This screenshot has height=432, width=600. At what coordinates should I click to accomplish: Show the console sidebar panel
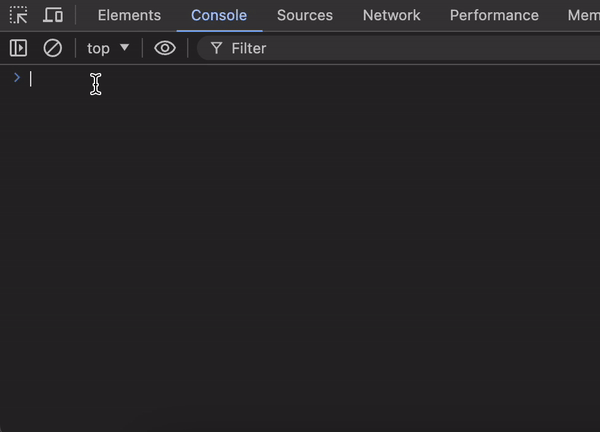pos(18,48)
